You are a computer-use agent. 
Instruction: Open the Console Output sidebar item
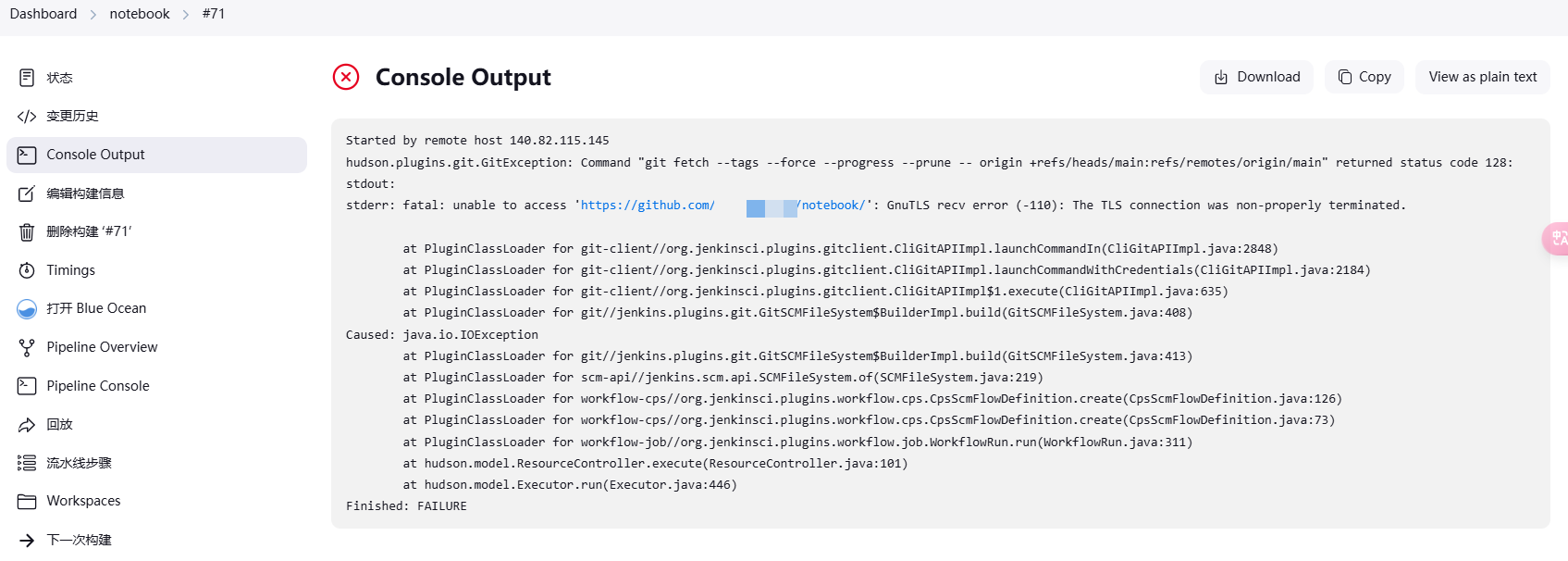point(95,155)
